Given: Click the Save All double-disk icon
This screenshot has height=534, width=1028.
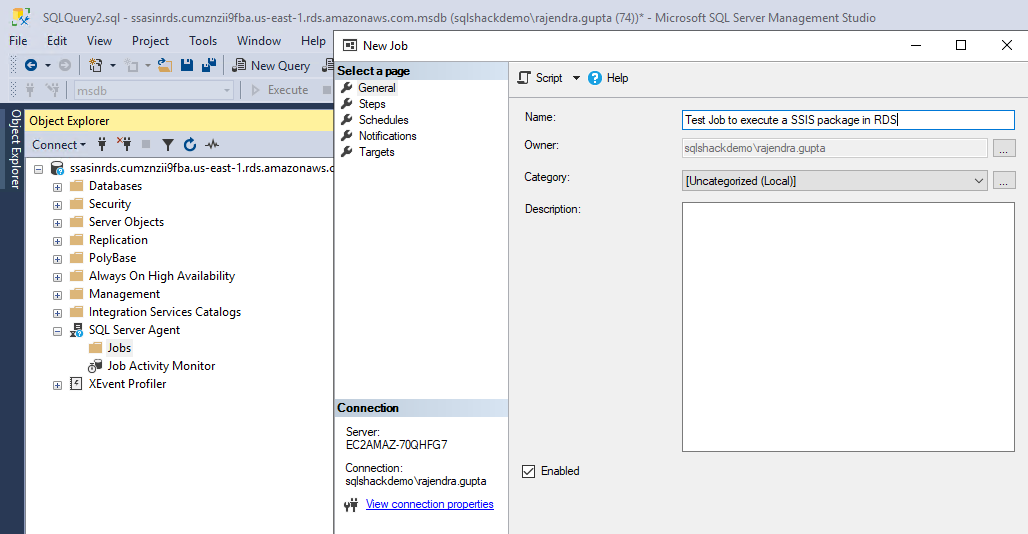Looking at the screenshot, I should pyautogui.click(x=208, y=66).
